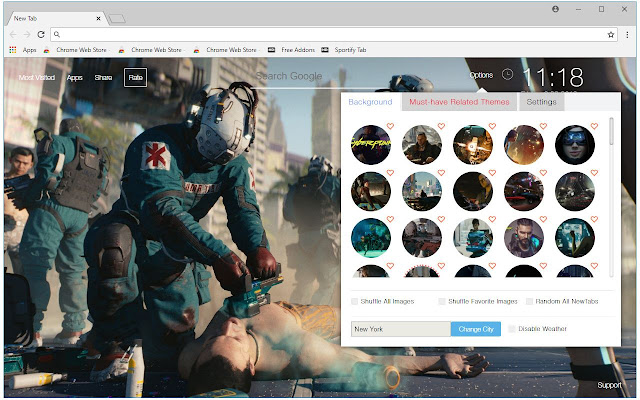Open the Share menu
The height and width of the screenshot is (400, 640).
[x=103, y=78]
